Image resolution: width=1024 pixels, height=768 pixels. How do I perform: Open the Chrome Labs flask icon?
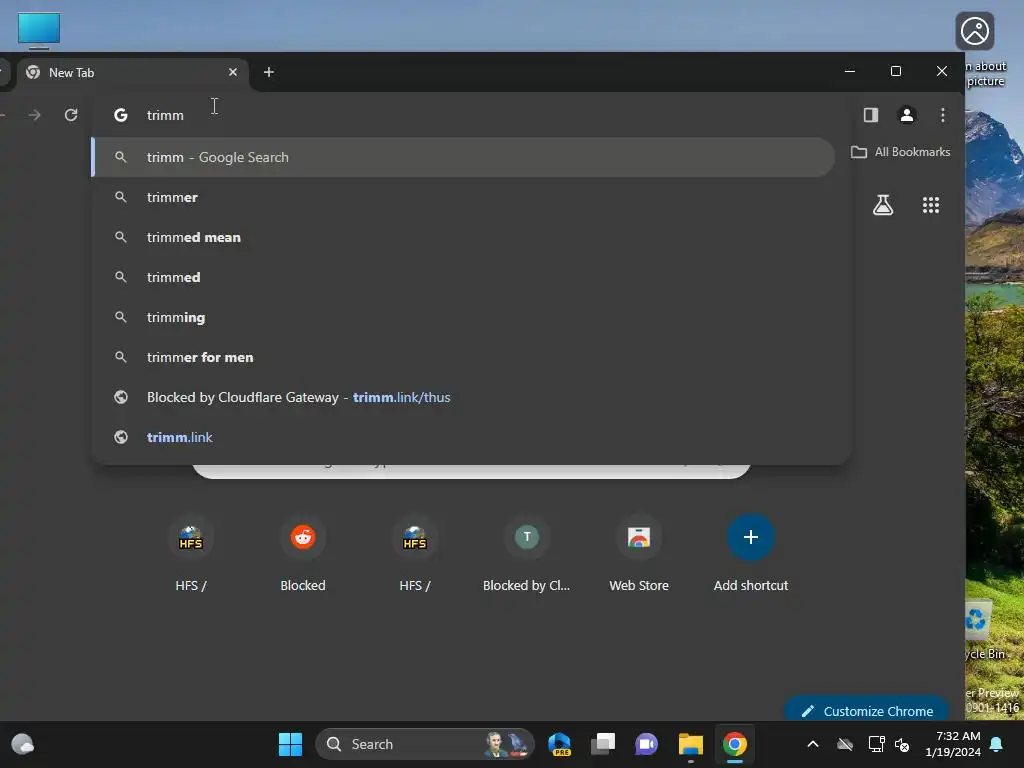(883, 205)
